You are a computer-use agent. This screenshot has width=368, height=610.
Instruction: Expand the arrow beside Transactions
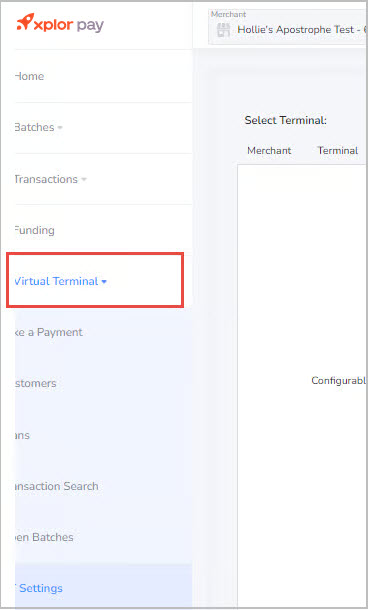pos(84,179)
